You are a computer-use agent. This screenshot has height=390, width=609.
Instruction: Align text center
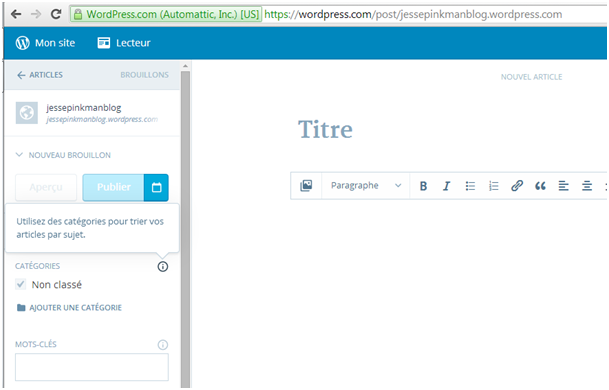coord(587,186)
